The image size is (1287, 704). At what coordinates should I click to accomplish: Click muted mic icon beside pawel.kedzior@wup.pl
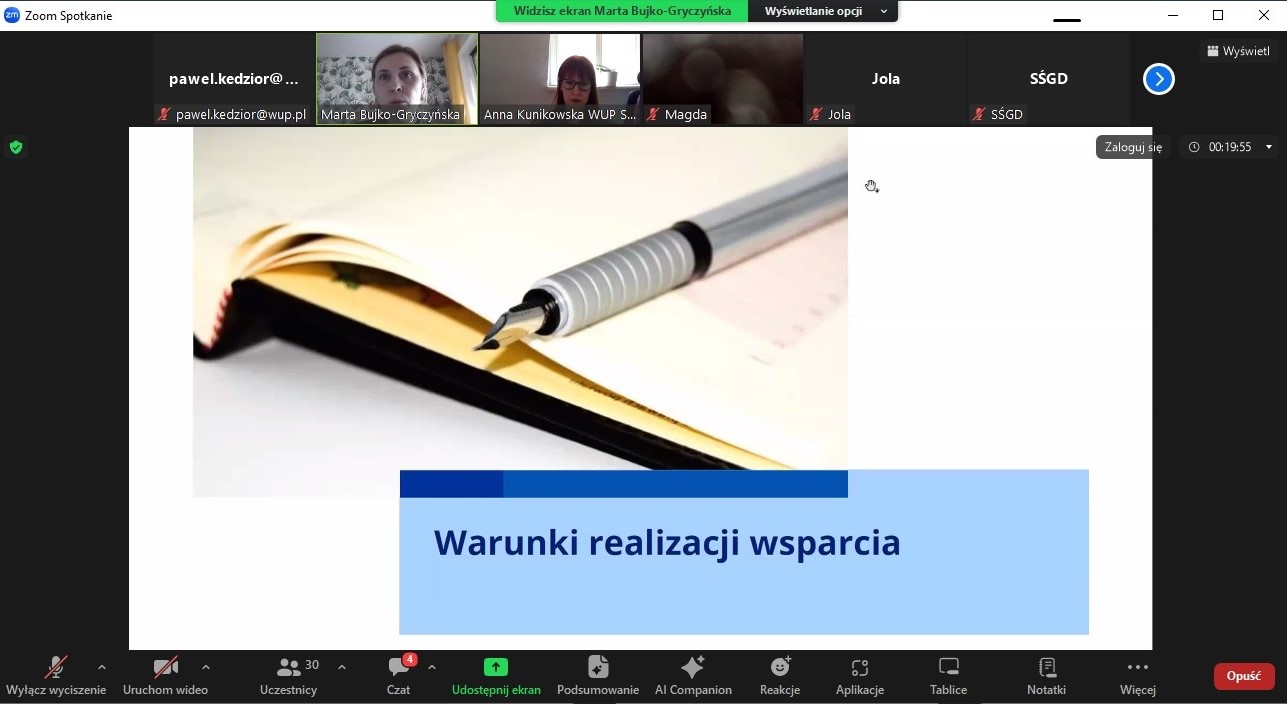click(x=165, y=114)
